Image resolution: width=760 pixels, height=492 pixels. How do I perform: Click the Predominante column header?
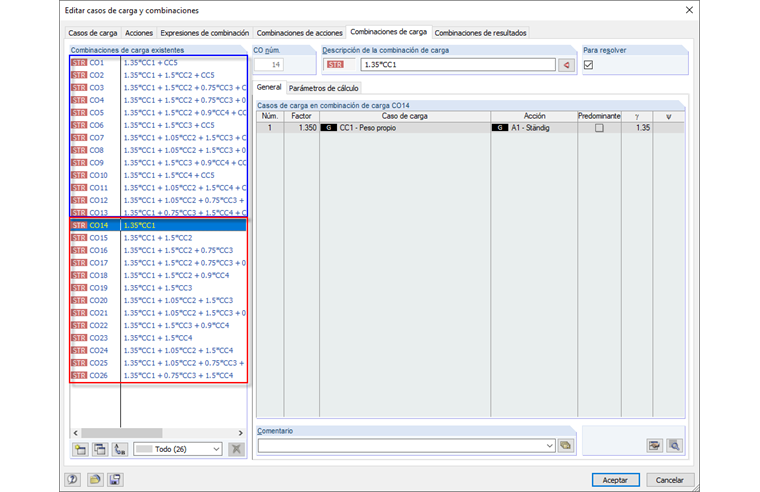(600, 116)
